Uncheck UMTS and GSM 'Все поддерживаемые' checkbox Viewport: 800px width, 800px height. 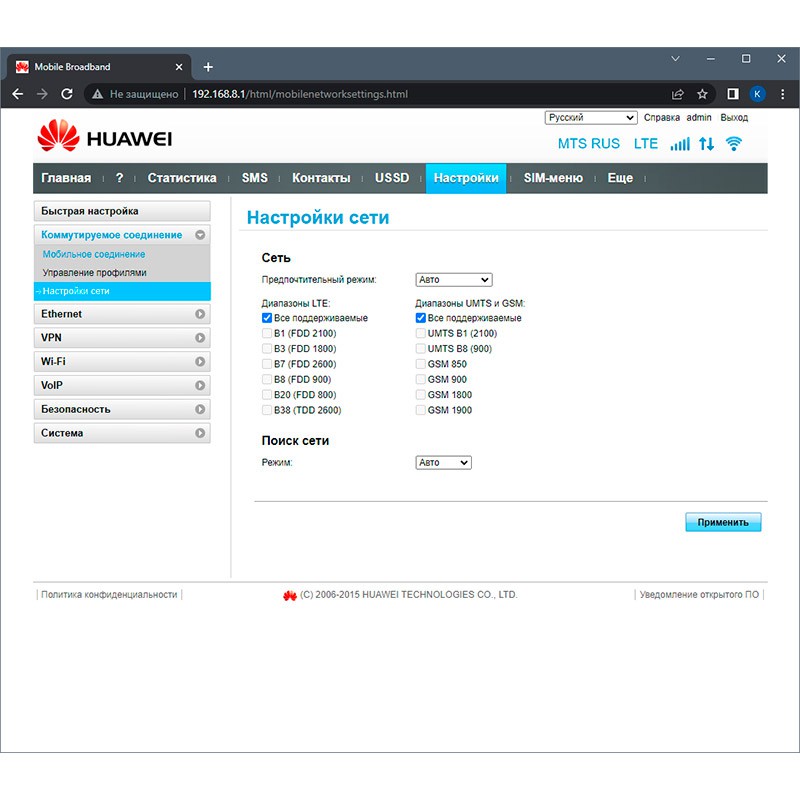pyautogui.click(x=421, y=318)
